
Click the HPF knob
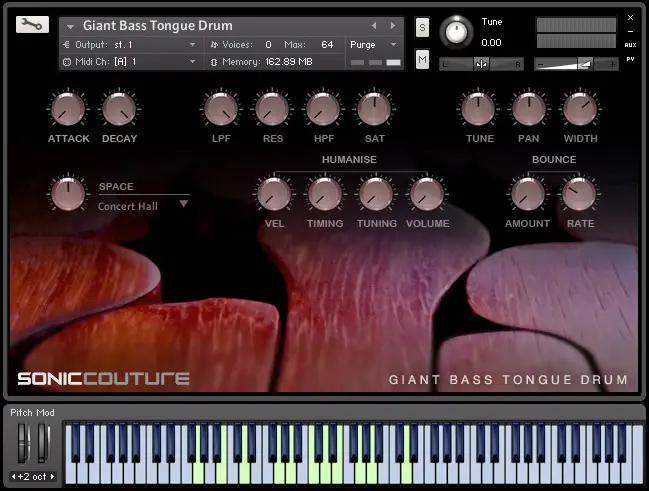[x=323, y=109]
